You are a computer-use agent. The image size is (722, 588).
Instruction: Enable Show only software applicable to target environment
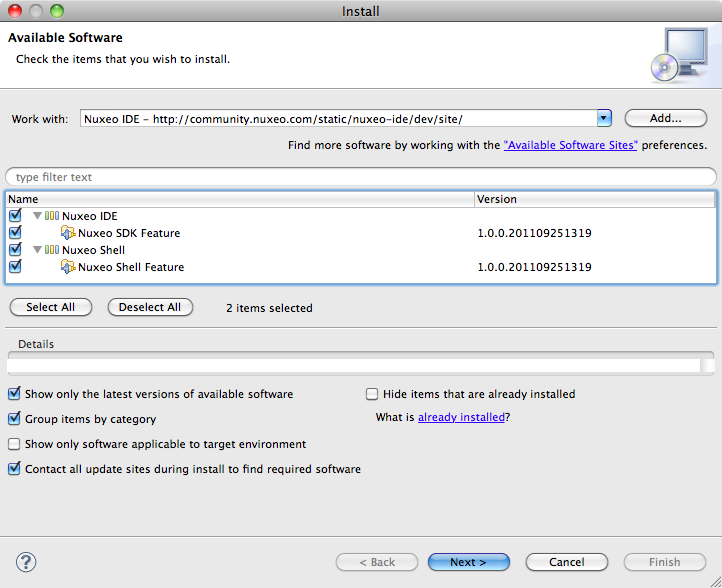[14, 444]
